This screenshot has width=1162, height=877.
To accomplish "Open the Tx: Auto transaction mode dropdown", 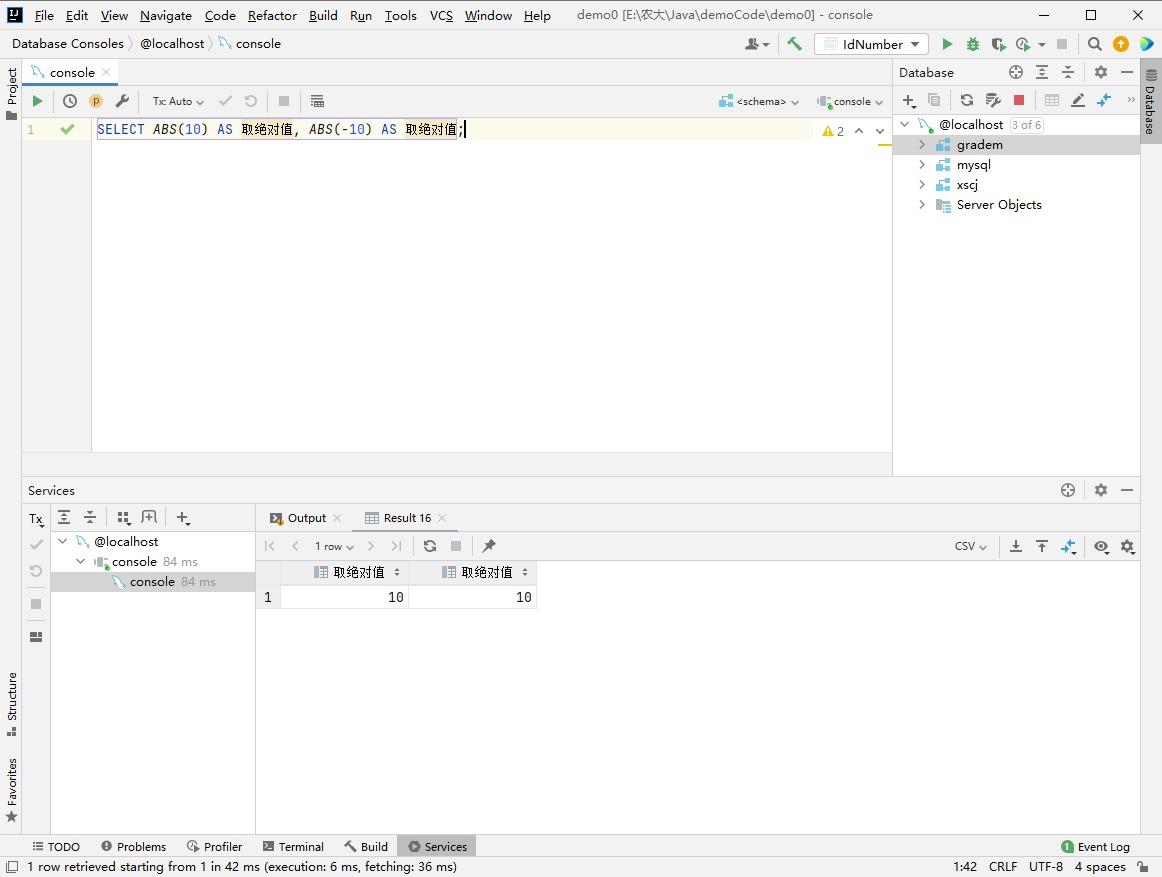I will [178, 101].
